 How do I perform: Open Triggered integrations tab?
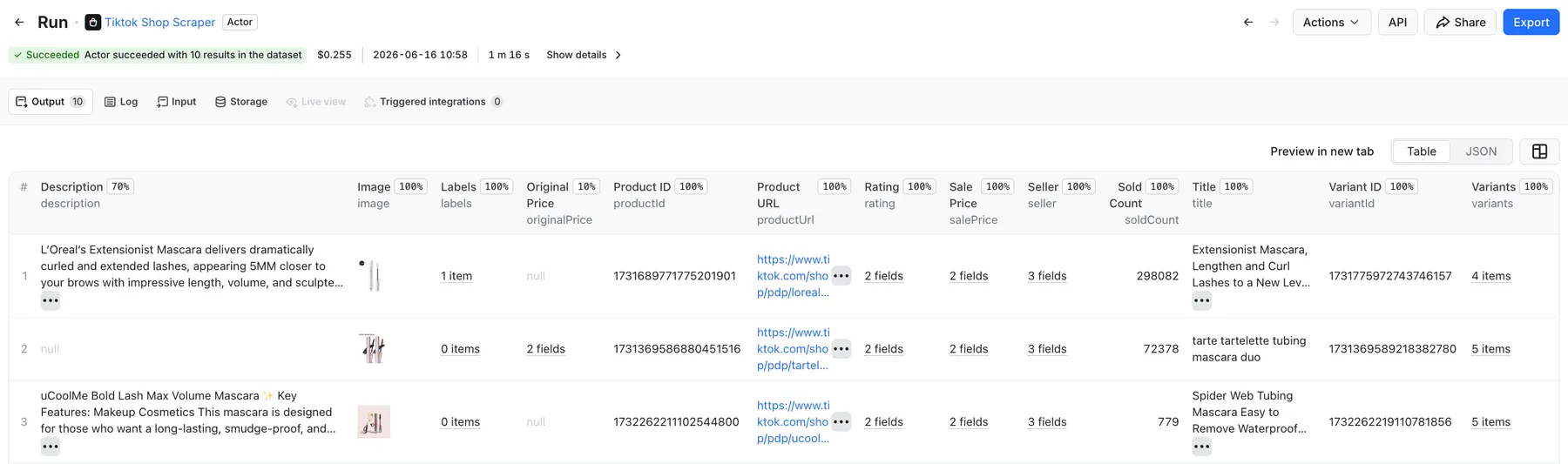pyautogui.click(x=433, y=102)
